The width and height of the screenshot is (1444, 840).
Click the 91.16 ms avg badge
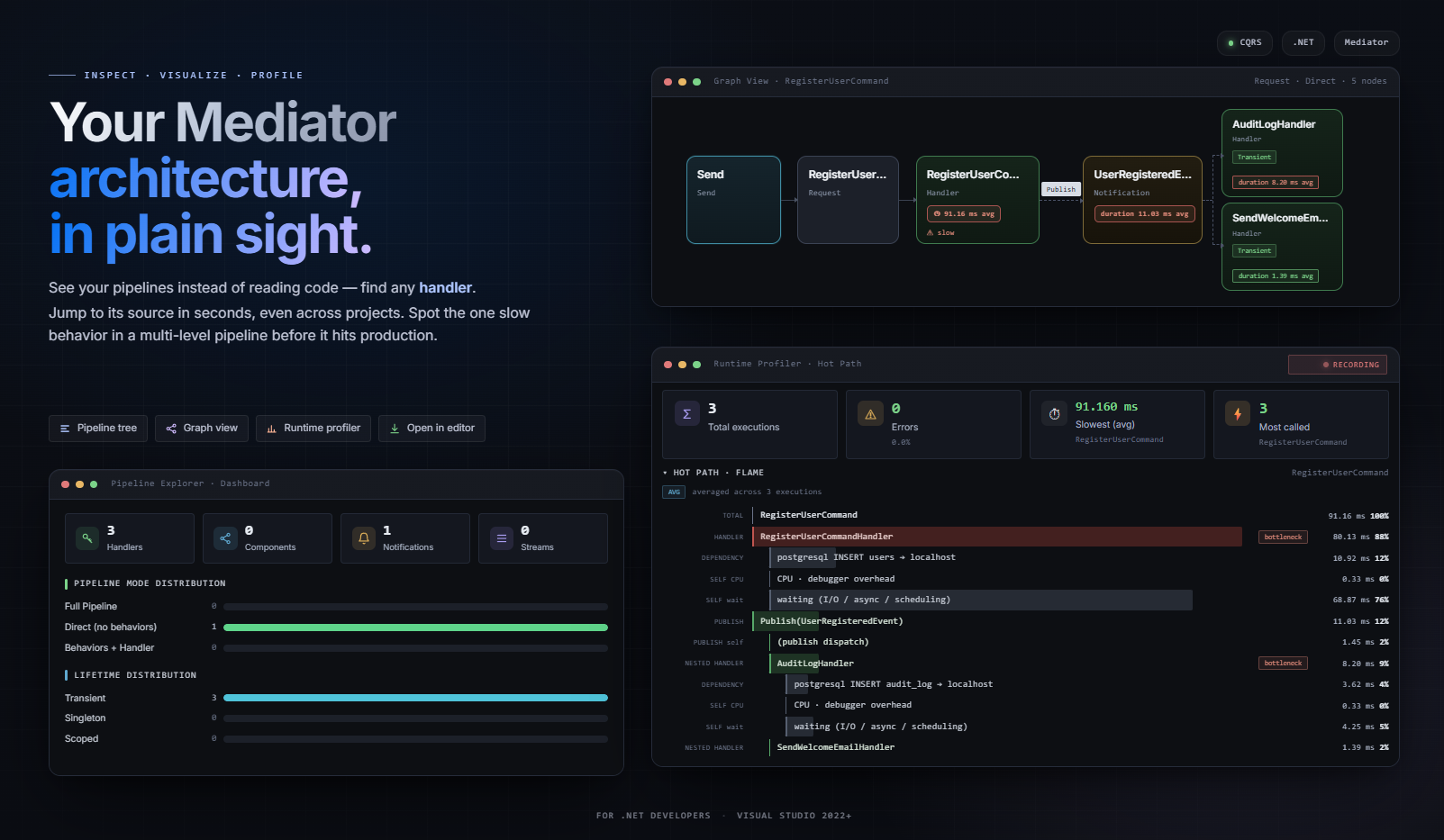tap(964, 214)
